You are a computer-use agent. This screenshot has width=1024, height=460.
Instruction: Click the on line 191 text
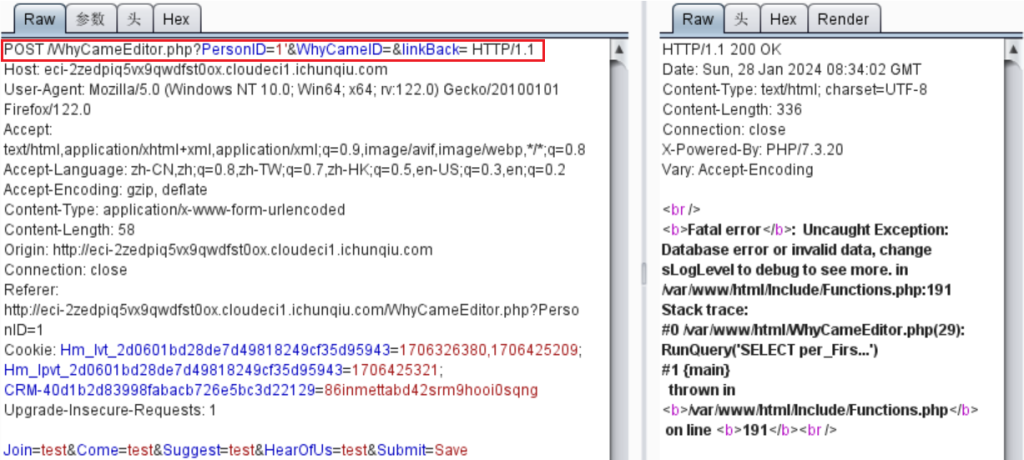pos(751,431)
